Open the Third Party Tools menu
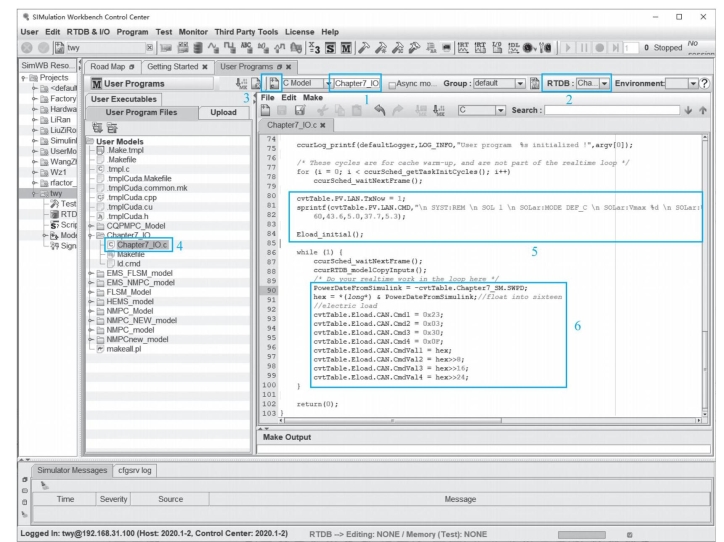The image size is (724, 542). click(x=246, y=32)
